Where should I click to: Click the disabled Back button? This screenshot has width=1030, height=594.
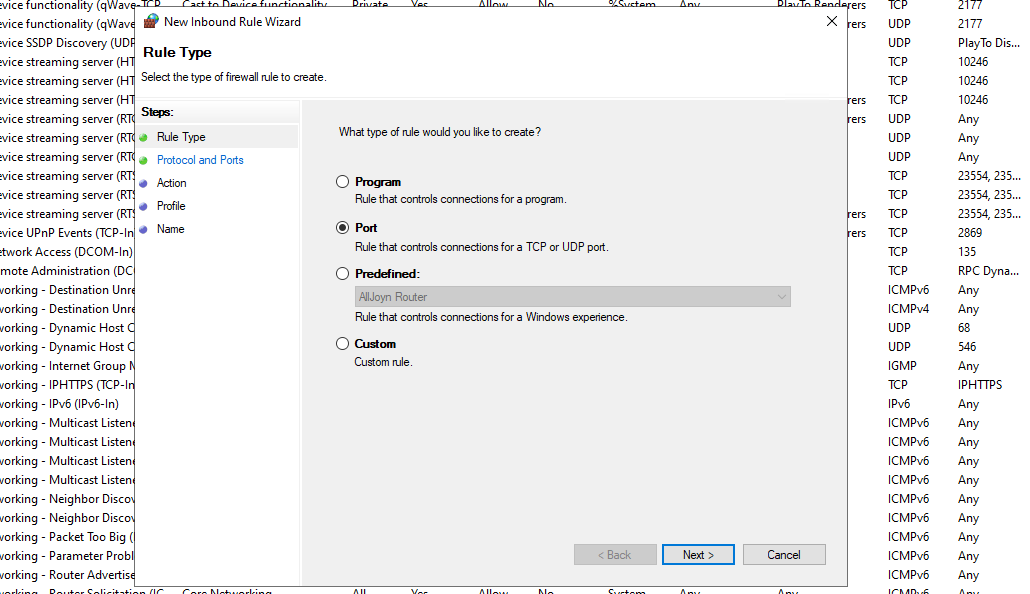tap(615, 555)
